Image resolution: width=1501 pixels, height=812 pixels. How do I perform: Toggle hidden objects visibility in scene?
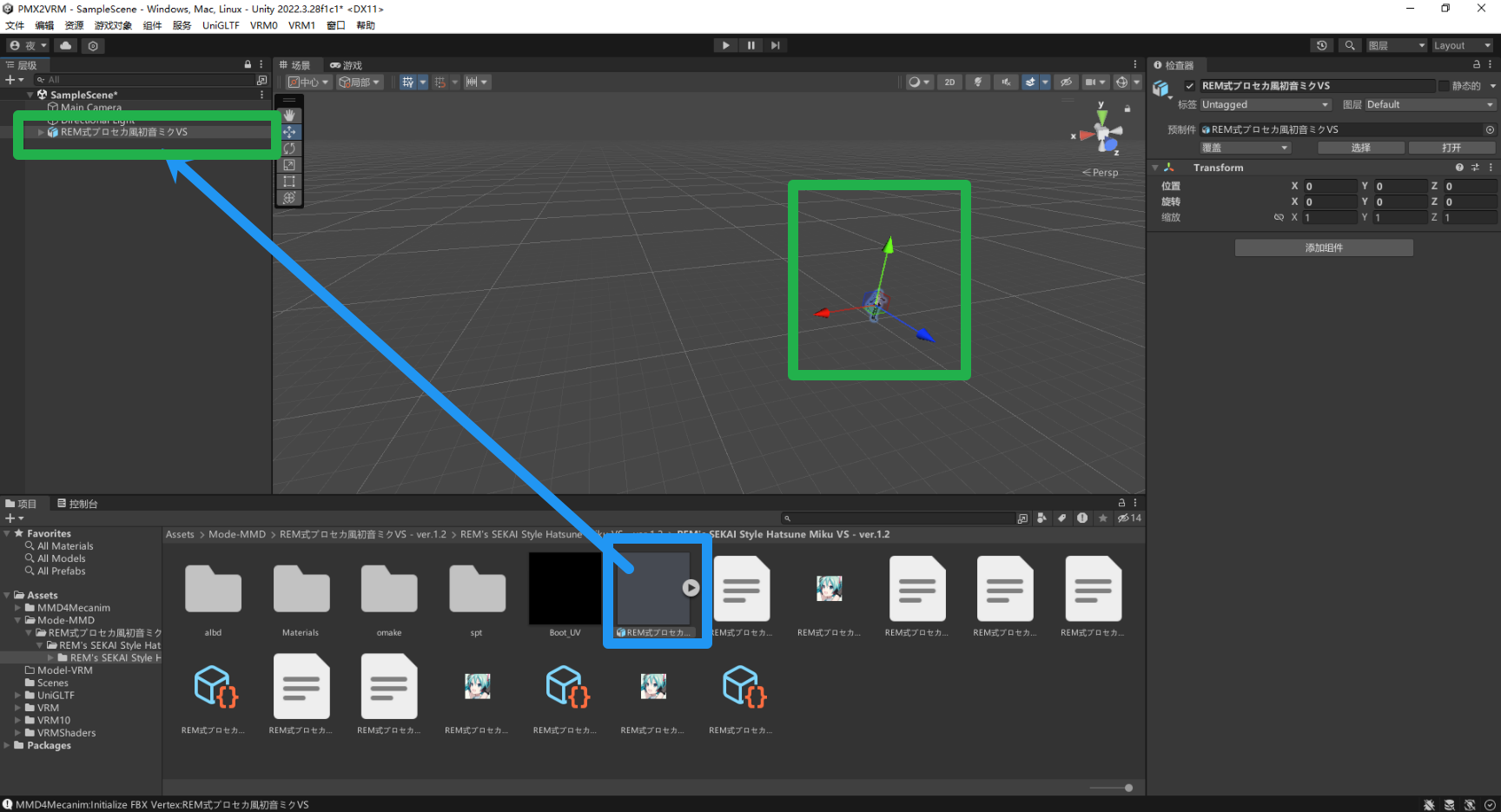(1066, 82)
